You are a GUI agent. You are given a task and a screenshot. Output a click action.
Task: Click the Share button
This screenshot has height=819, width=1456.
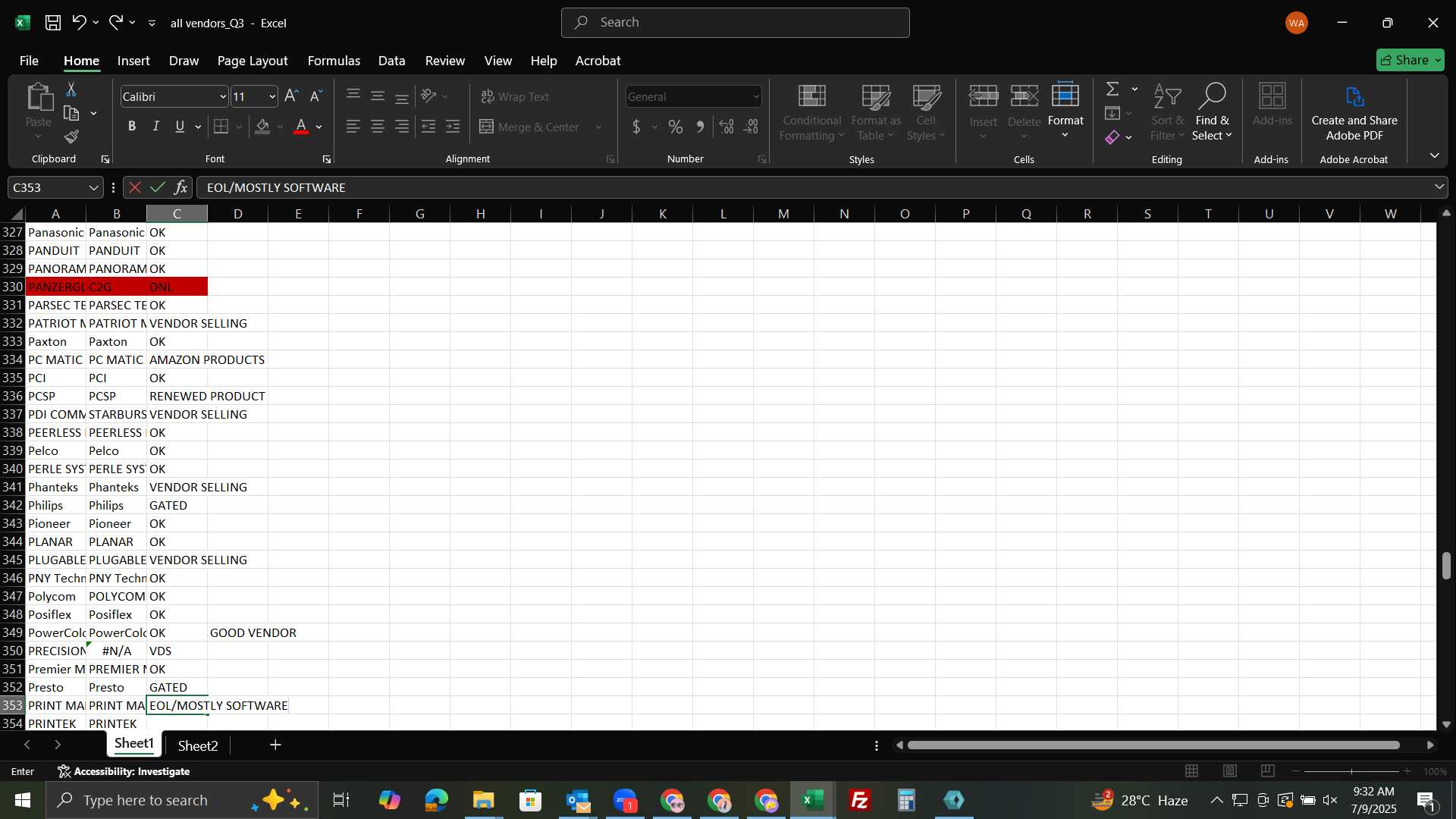coord(1410,60)
